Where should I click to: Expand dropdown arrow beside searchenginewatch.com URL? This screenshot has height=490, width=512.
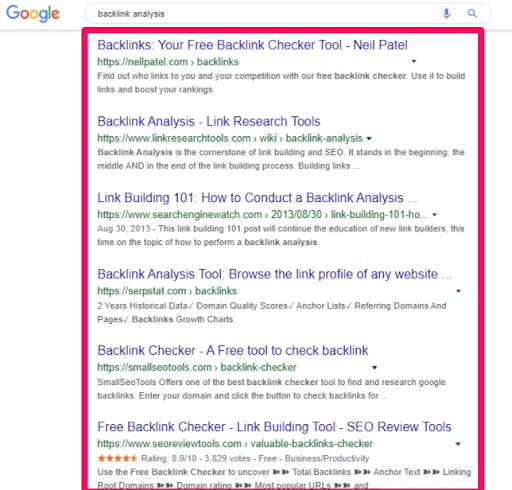[434, 215]
